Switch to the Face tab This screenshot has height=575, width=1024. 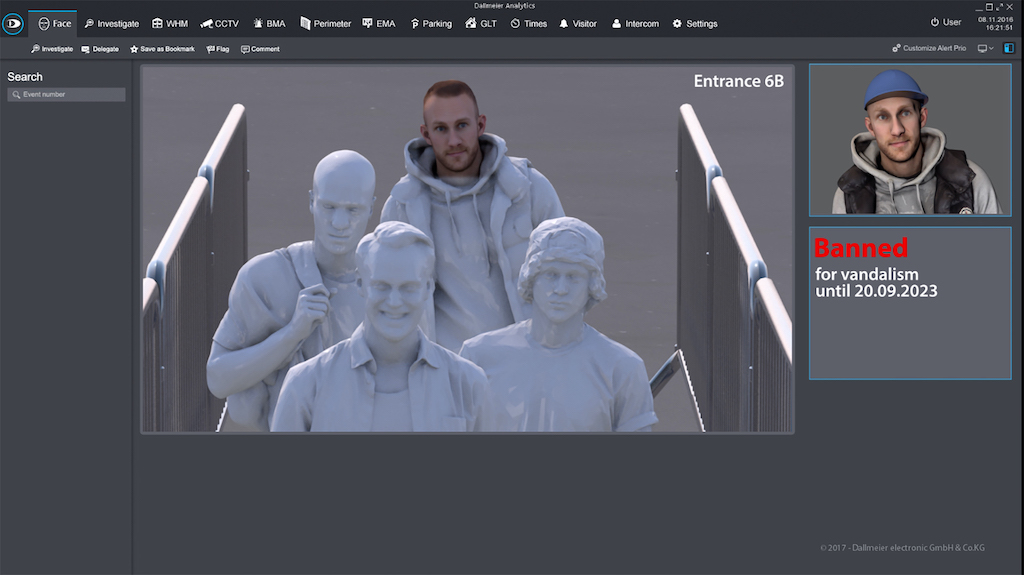click(x=54, y=23)
